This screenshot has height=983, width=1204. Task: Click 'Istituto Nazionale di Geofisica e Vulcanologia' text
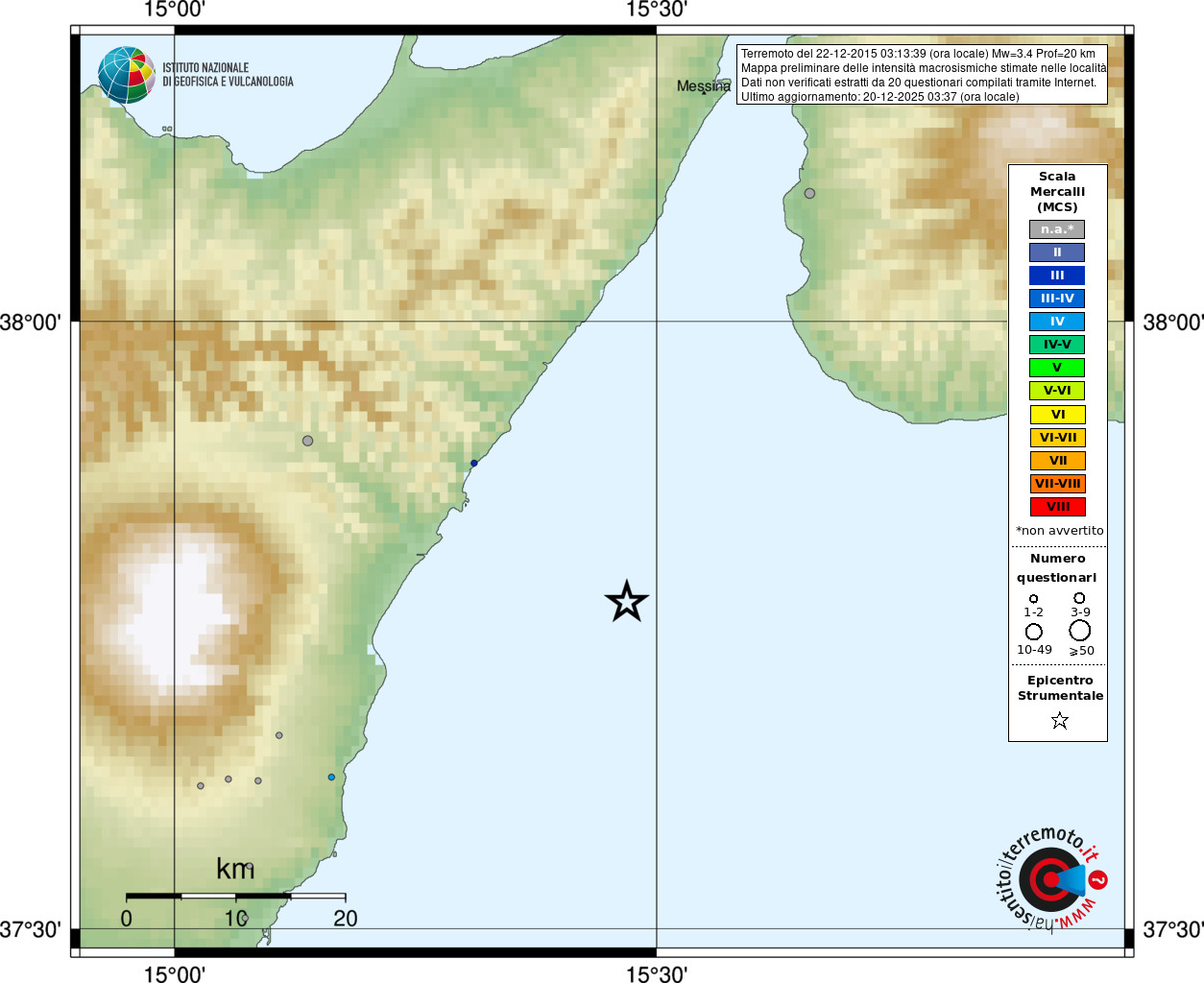pos(228,75)
